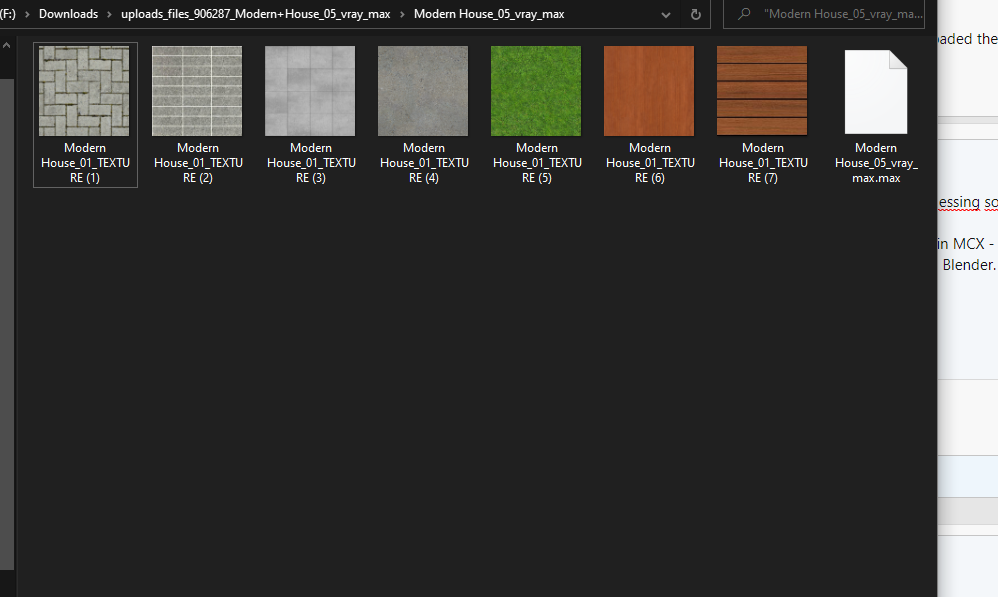
Task: Click the search magnifier icon
Action: click(x=744, y=14)
